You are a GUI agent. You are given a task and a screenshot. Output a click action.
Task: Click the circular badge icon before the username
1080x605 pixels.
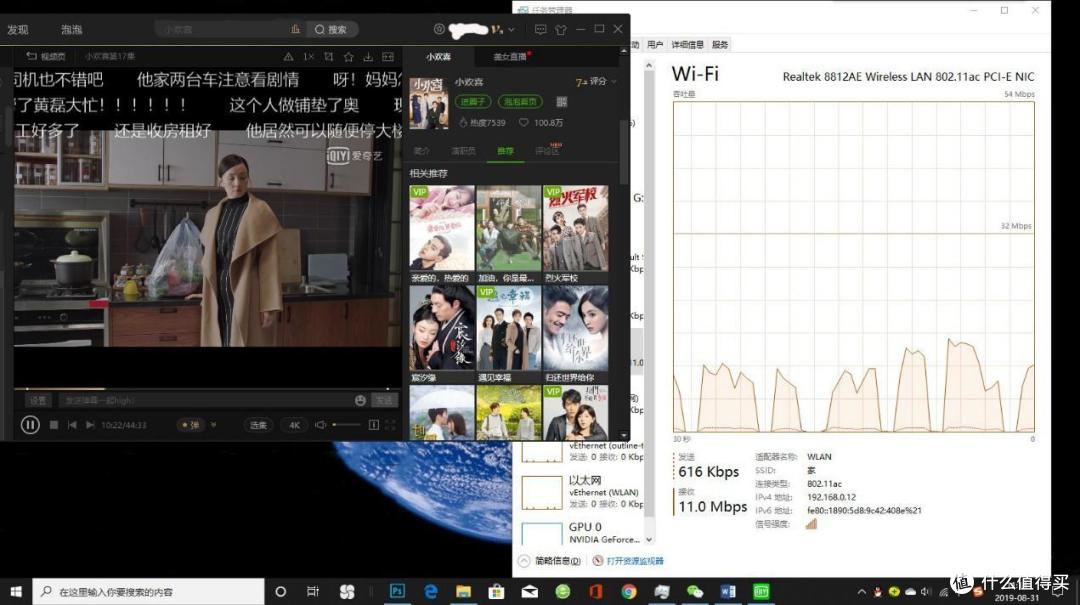click(439, 29)
